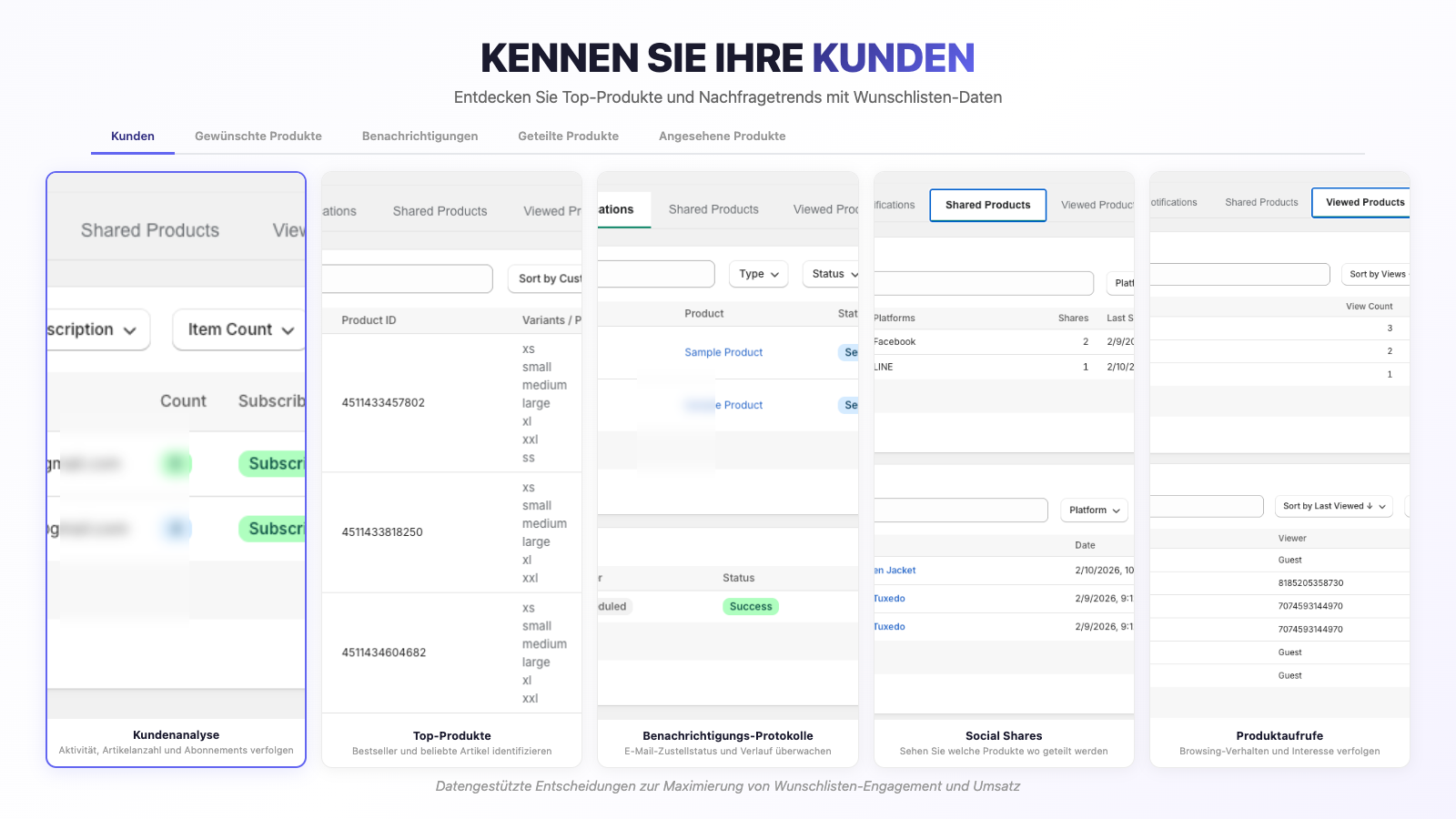Open the Type filter dropdown
The image size is (1456, 819).
tap(759, 274)
